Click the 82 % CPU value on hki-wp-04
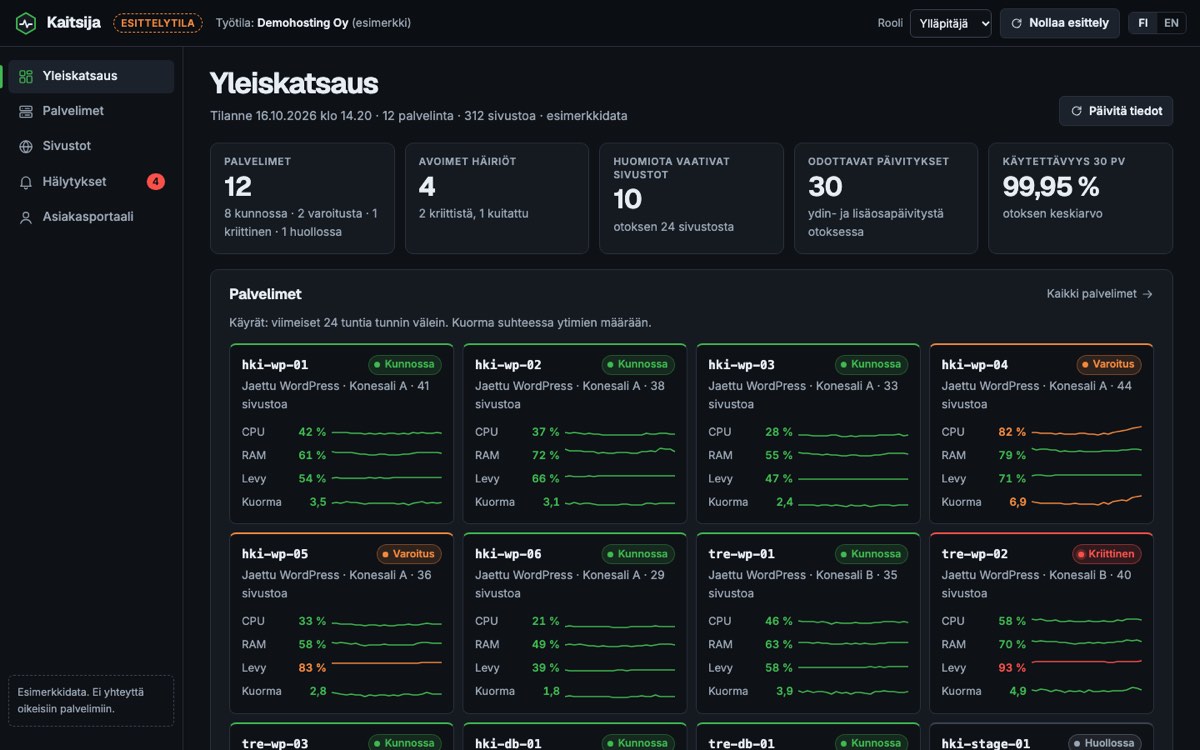 pos(1012,432)
